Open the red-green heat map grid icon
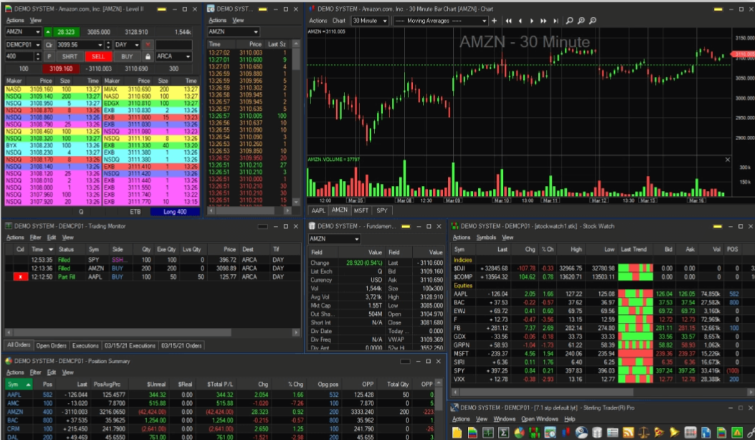This screenshot has height=440, width=755. click(534, 432)
